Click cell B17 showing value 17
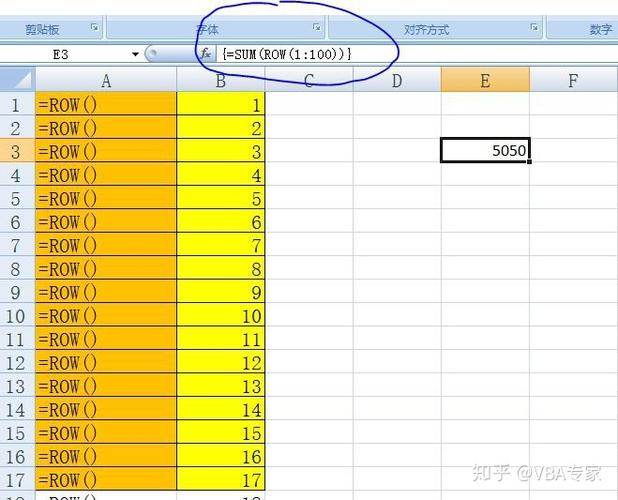 point(221,479)
